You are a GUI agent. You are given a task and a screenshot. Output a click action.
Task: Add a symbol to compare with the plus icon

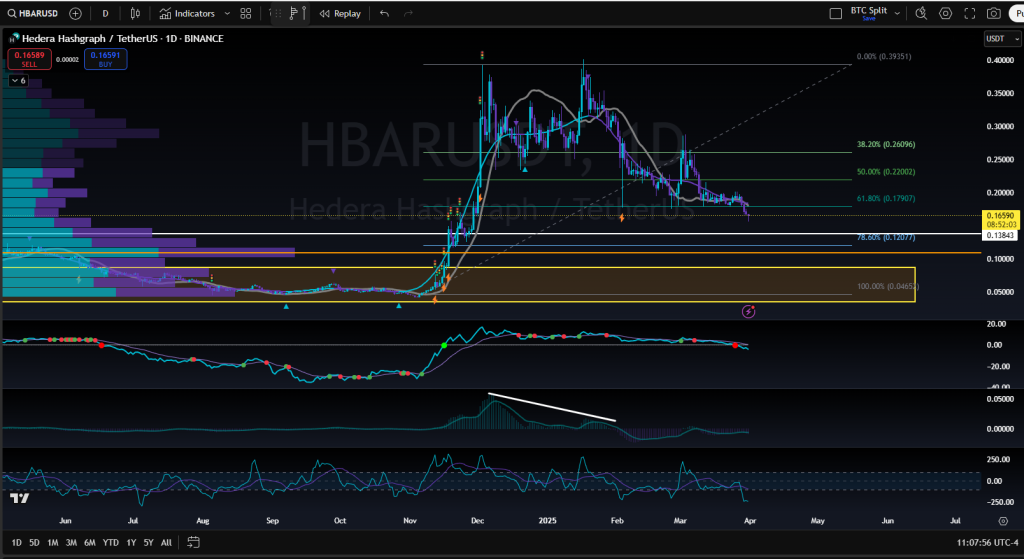click(75, 13)
